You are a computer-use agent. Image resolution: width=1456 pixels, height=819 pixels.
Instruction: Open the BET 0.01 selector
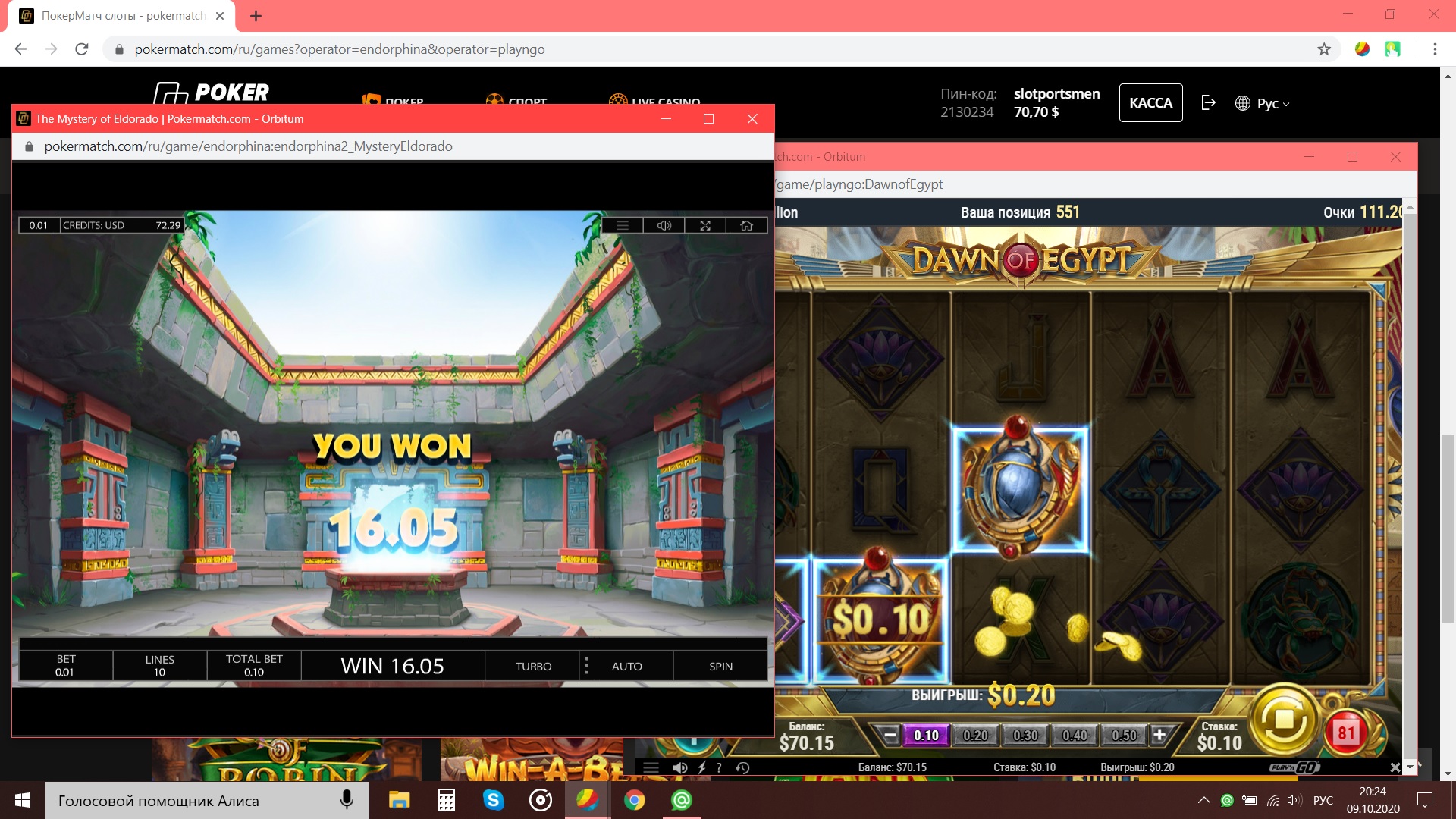pyautogui.click(x=65, y=666)
